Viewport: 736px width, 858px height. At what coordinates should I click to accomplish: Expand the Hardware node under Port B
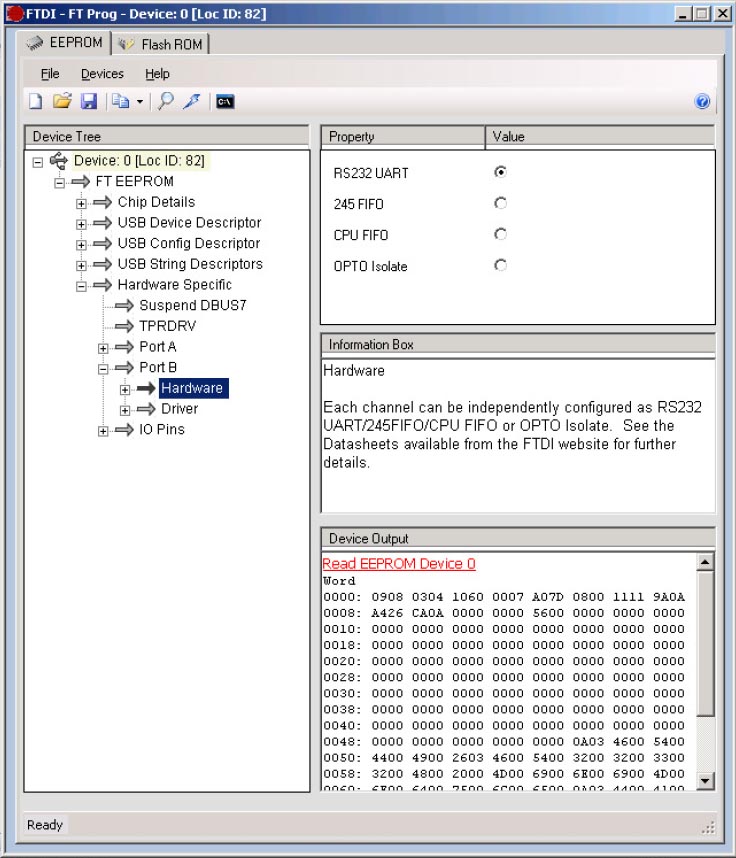[125, 390]
